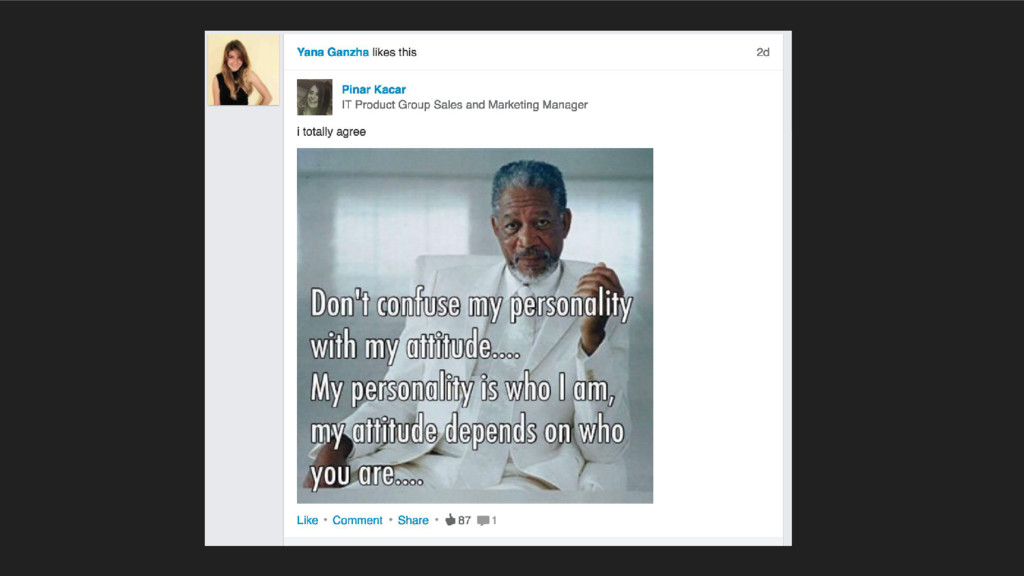Click the Comment link
Viewport: 1024px width, 576px height.
357,520
